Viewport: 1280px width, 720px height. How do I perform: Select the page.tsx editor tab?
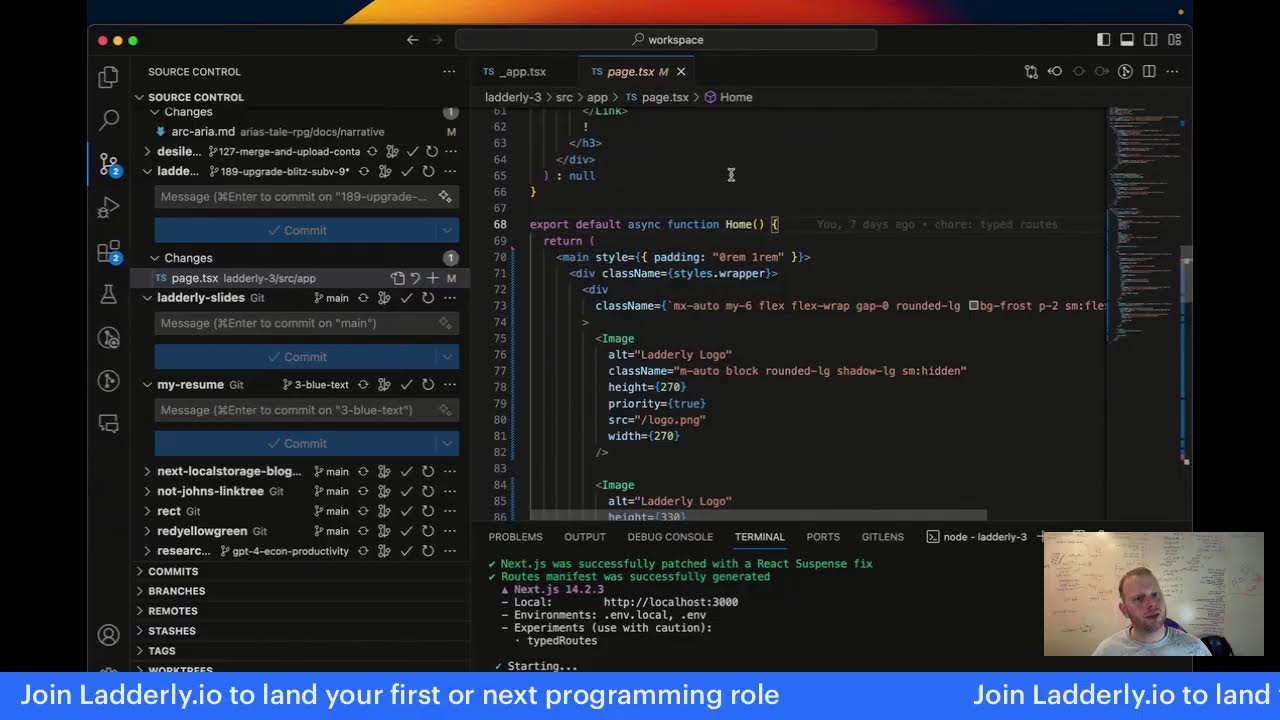pyautogui.click(x=629, y=72)
